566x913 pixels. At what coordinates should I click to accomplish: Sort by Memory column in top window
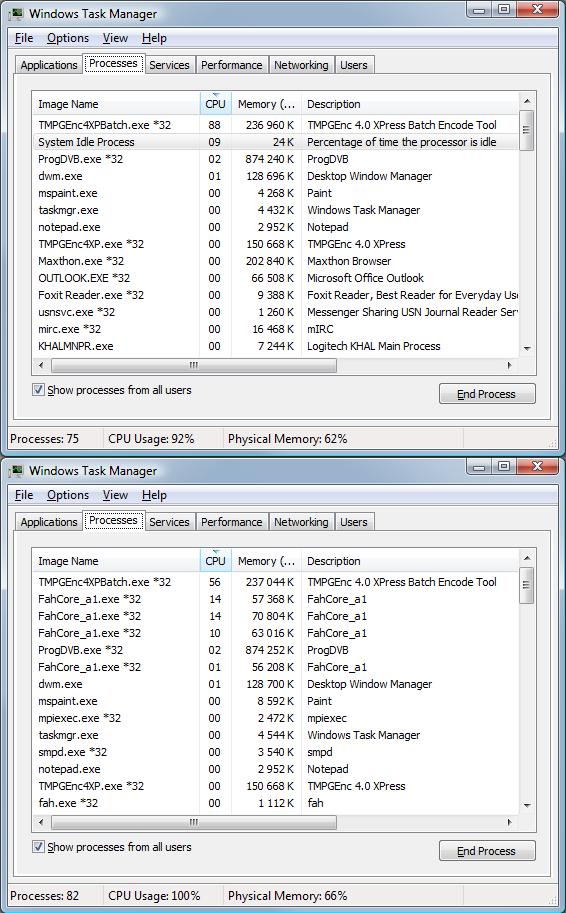(267, 104)
